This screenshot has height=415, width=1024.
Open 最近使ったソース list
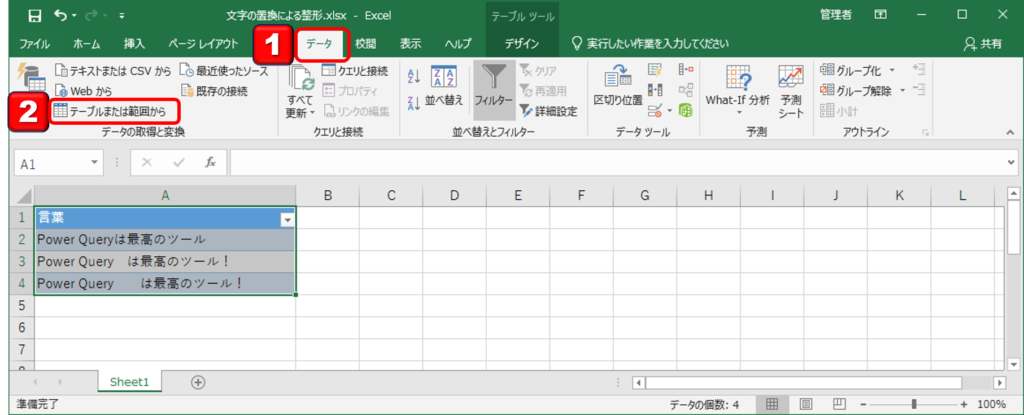[223, 70]
